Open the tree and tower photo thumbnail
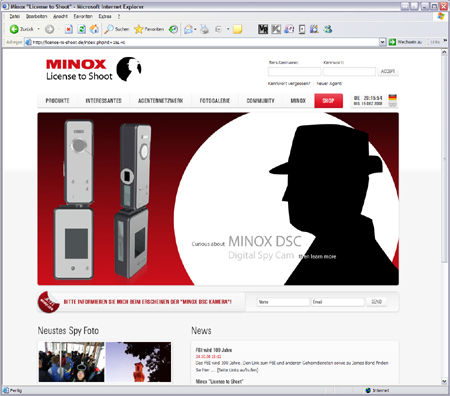450x396 pixels. [138, 362]
